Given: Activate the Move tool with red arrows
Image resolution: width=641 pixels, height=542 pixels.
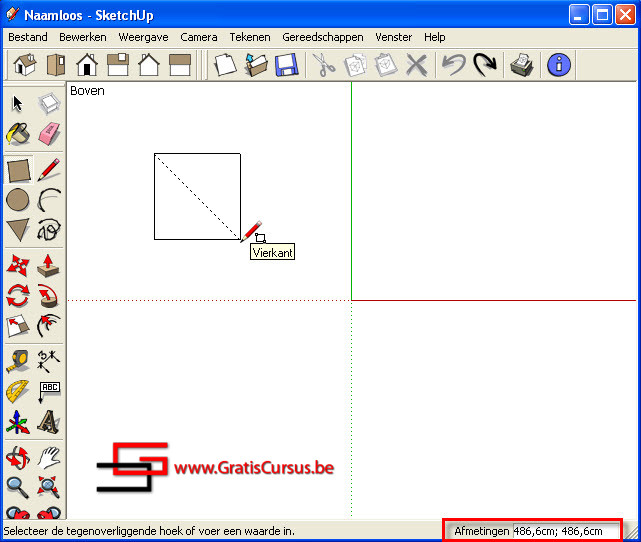Looking at the screenshot, I should point(18,266).
